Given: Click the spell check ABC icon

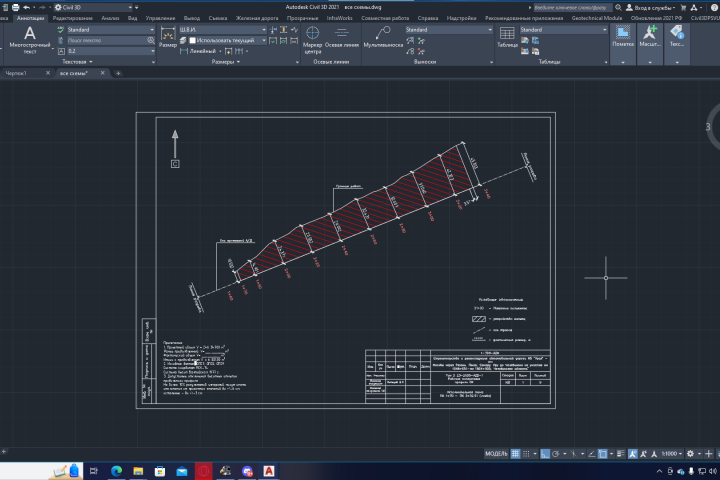Looking at the screenshot, I should point(61,29).
